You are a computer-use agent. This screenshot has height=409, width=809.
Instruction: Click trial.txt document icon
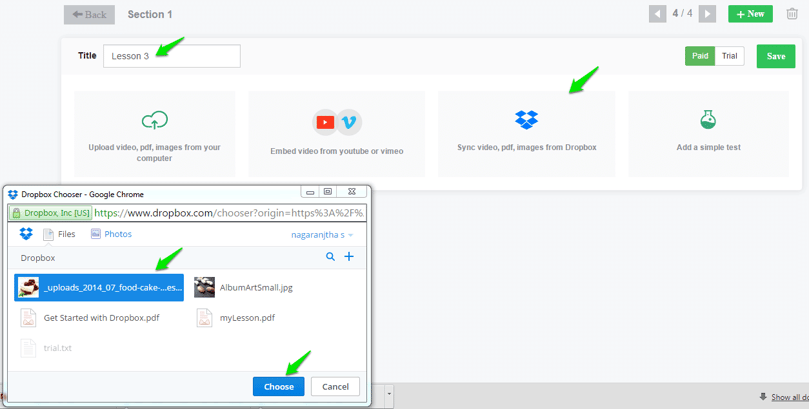28,348
